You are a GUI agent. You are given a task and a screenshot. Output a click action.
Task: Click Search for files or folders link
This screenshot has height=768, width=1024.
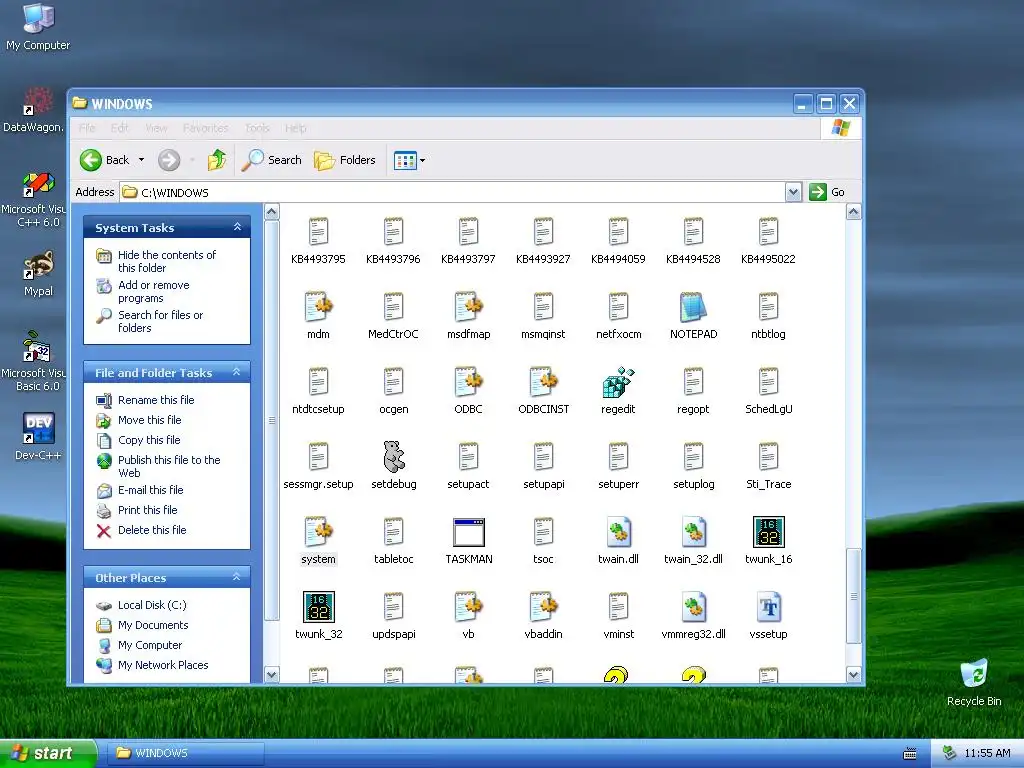click(x=160, y=321)
